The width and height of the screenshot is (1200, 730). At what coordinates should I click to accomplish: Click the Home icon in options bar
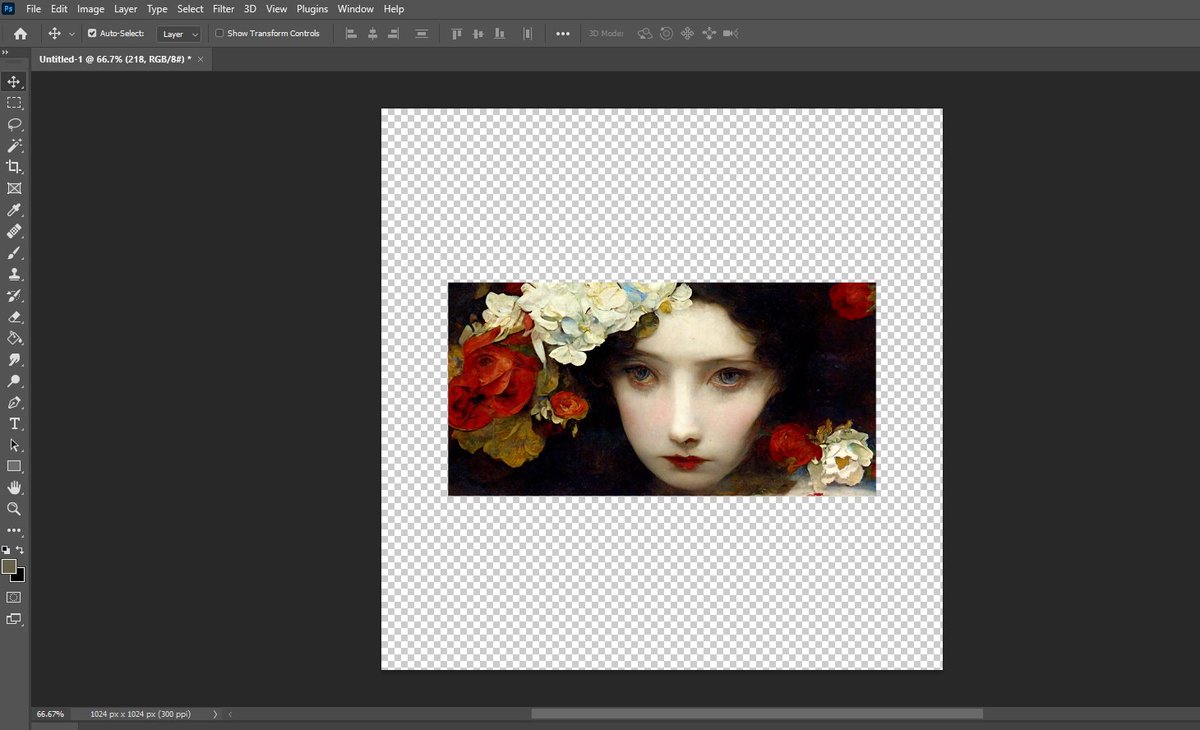20,34
